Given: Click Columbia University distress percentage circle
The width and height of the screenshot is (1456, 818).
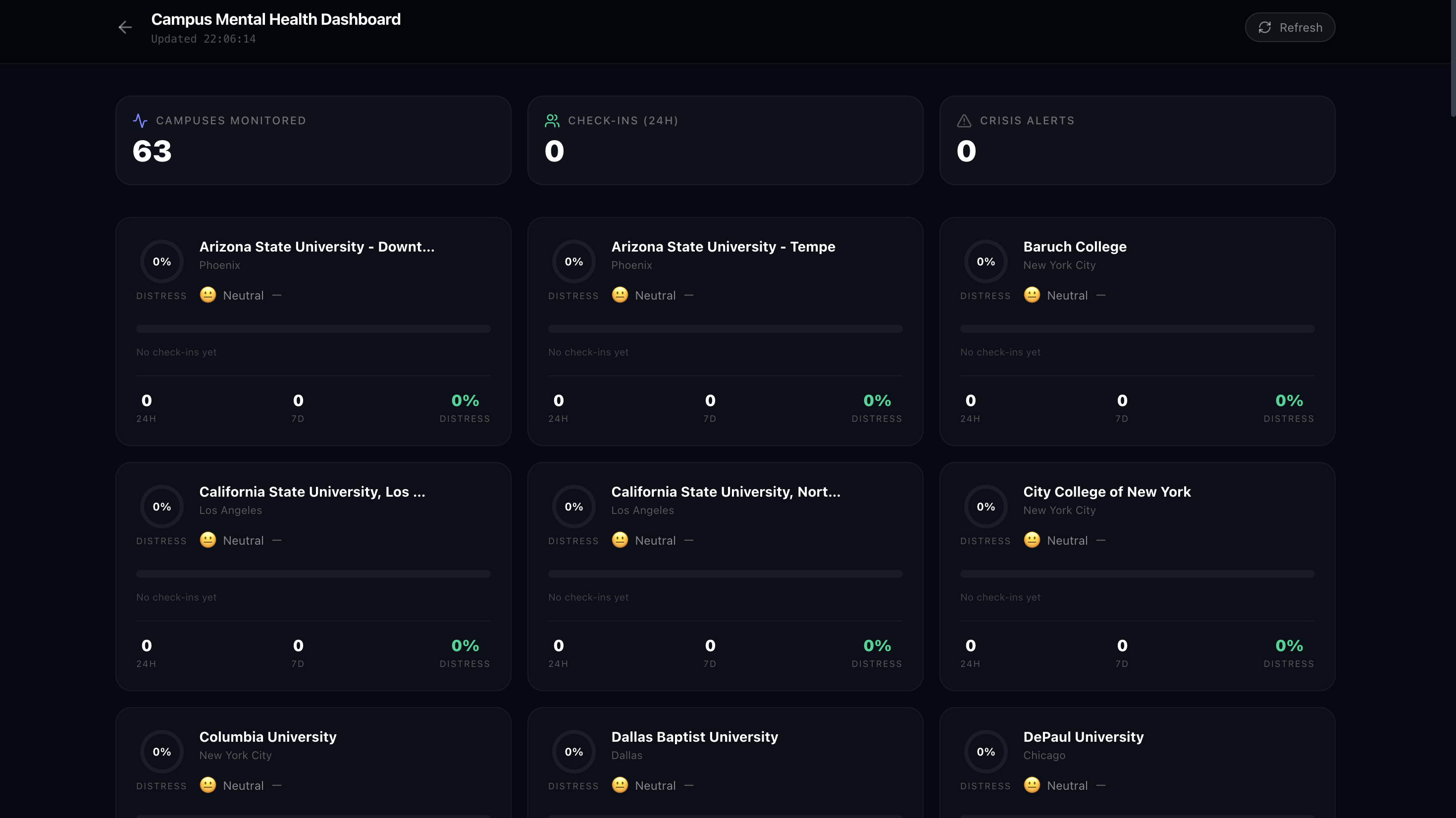Looking at the screenshot, I should 161,751.
